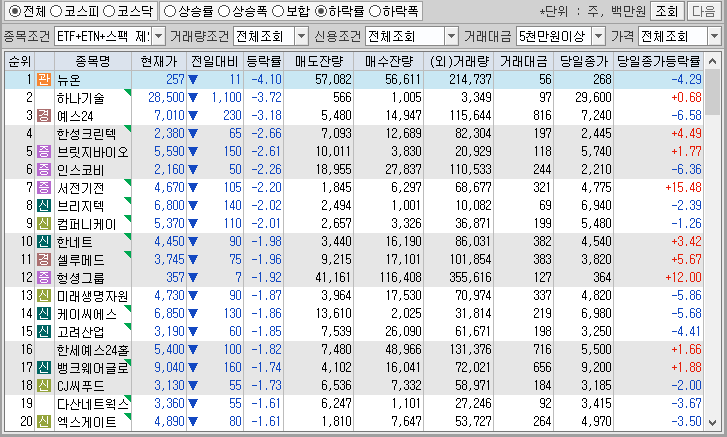
Task: Click the 뉴온 stock name
Action: click(69, 80)
